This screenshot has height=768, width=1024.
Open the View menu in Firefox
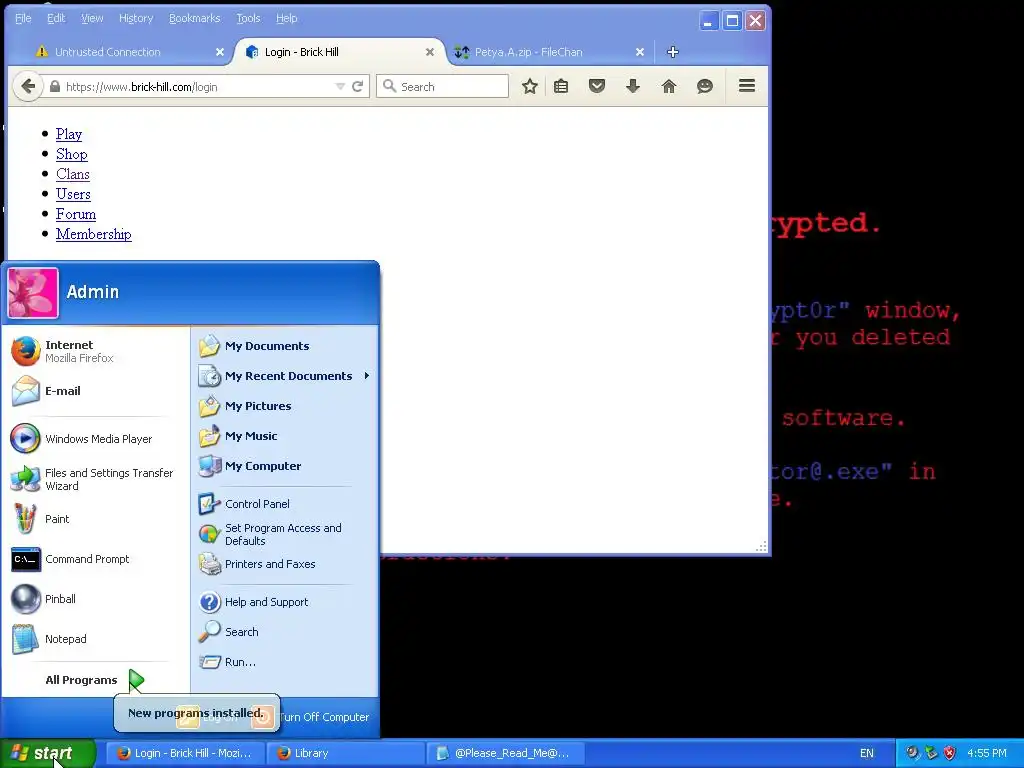tap(92, 18)
